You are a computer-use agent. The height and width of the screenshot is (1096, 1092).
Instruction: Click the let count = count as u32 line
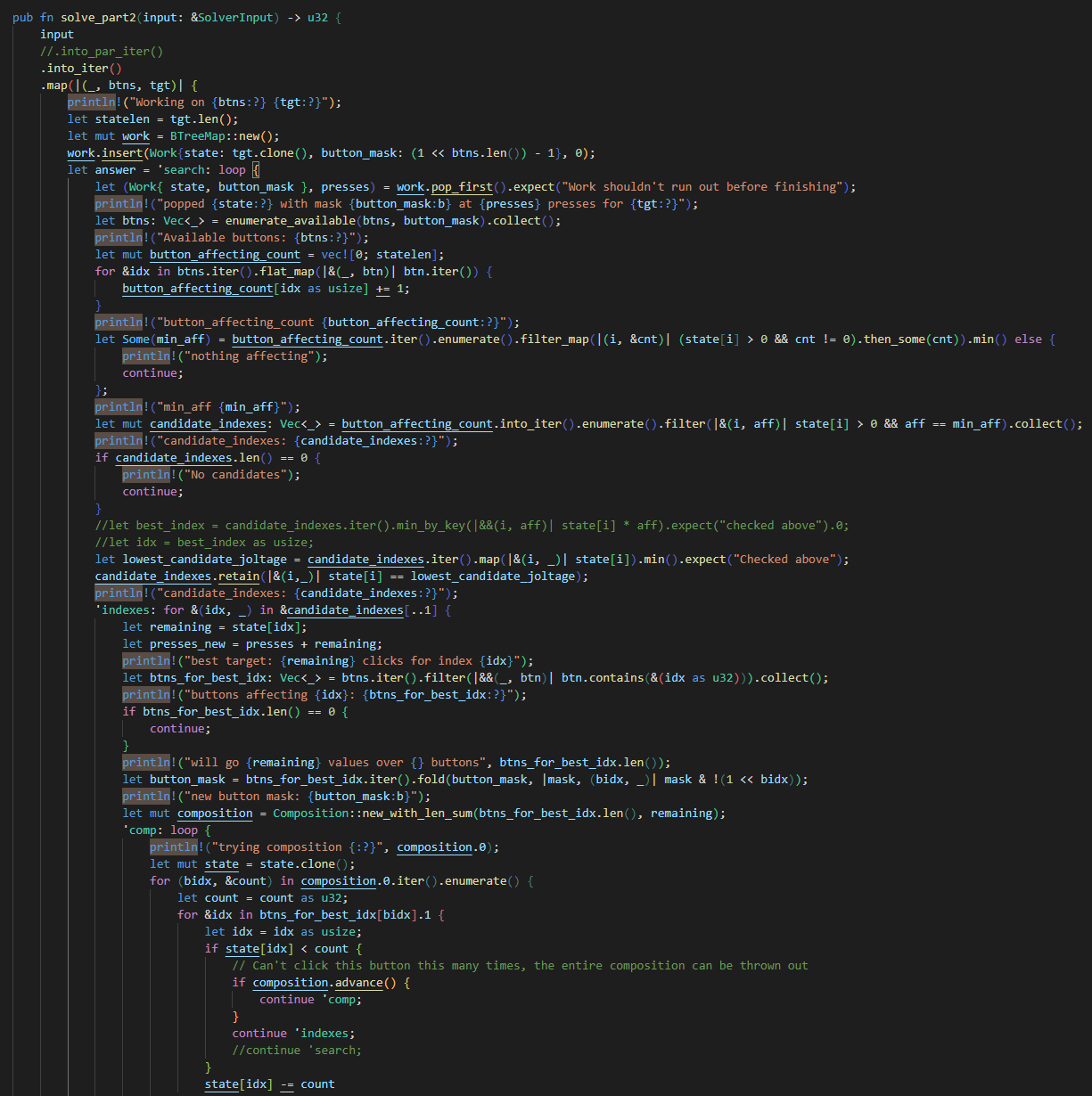(263, 897)
